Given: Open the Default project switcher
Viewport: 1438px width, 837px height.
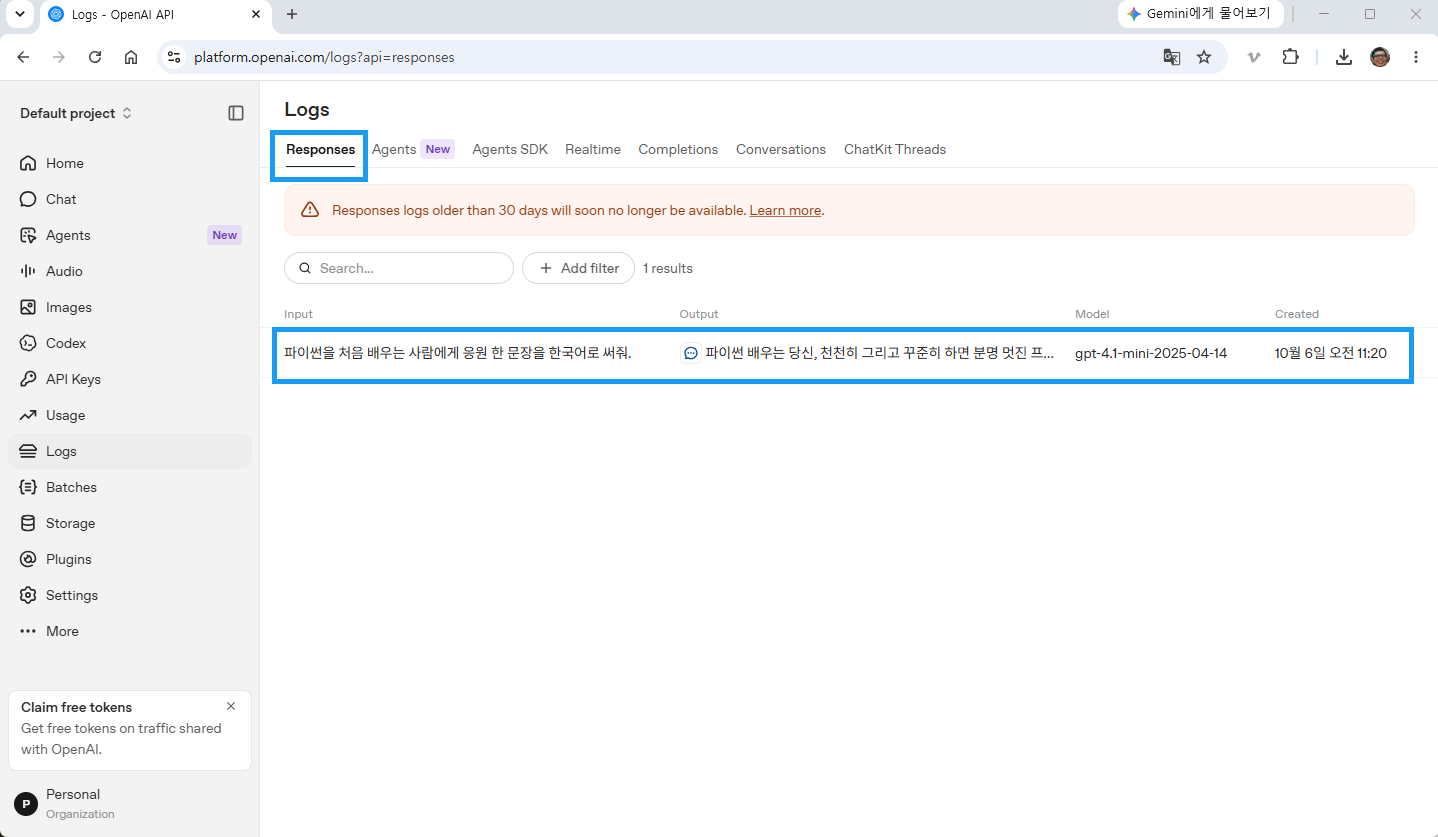Looking at the screenshot, I should point(76,113).
